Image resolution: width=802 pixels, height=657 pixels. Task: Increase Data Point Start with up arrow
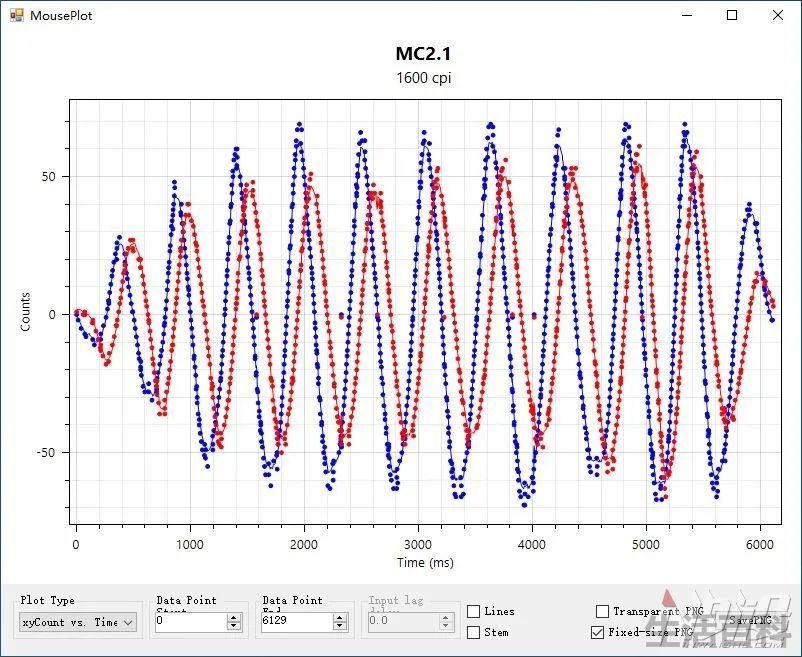pos(234,618)
